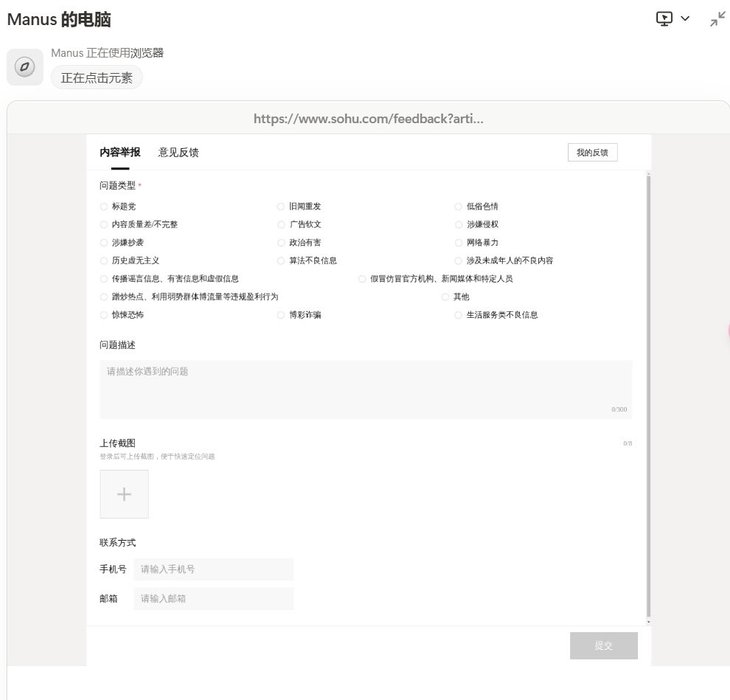Select the 涉嫌侵权 radio option
Viewport: 730px width, 700px height.
click(x=458, y=224)
